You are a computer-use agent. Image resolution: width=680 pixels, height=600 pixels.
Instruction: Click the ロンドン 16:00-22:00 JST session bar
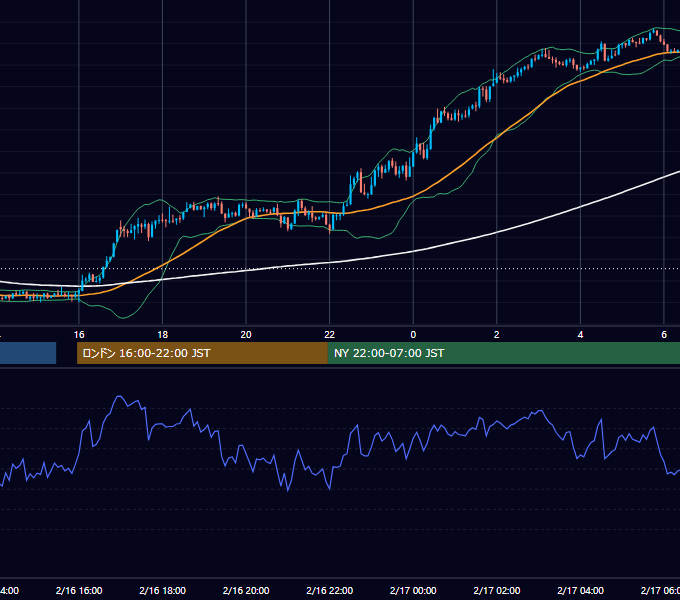click(x=202, y=353)
